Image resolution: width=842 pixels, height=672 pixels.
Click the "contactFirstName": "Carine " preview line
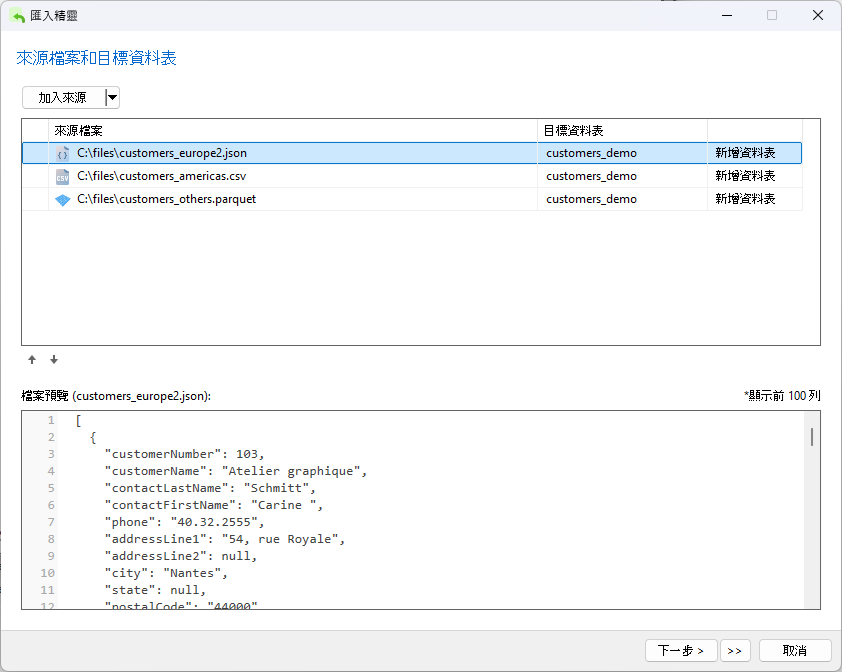tap(214, 505)
